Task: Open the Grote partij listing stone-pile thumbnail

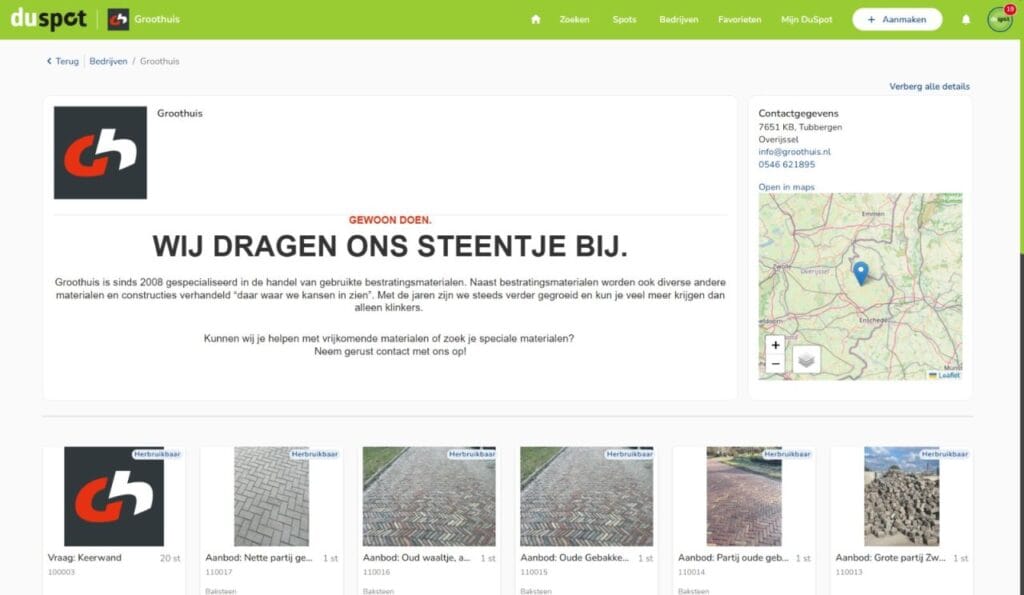Action: click(901, 496)
